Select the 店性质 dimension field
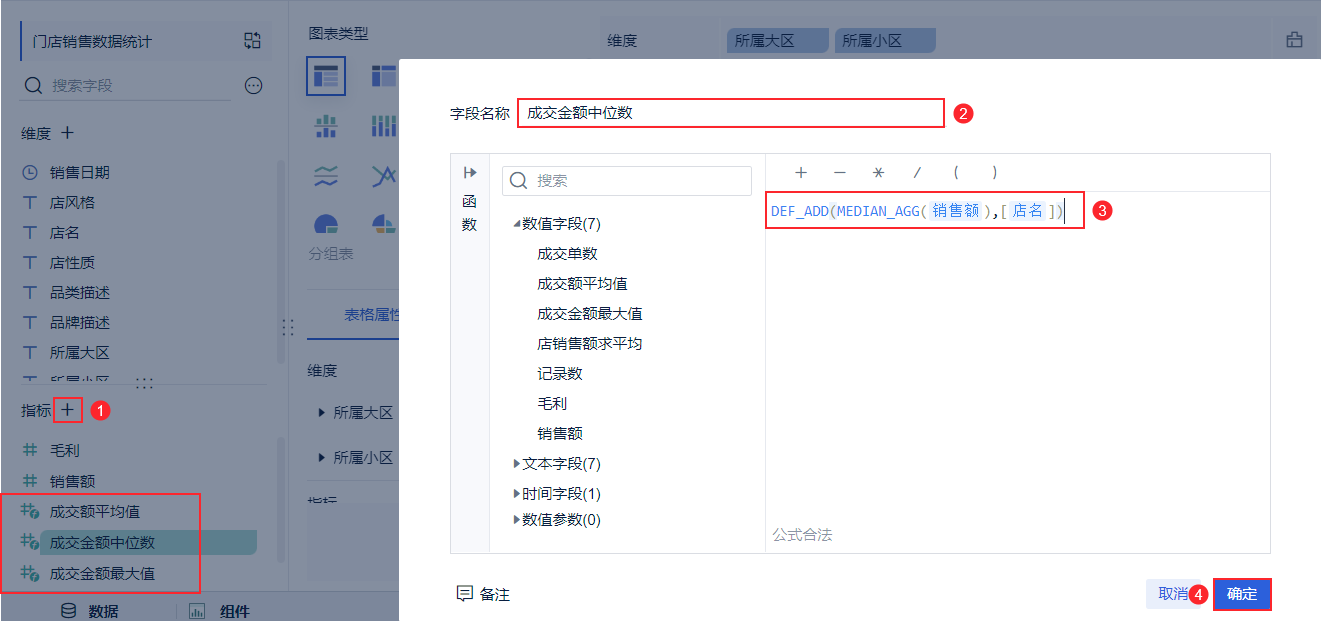 pos(72,262)
